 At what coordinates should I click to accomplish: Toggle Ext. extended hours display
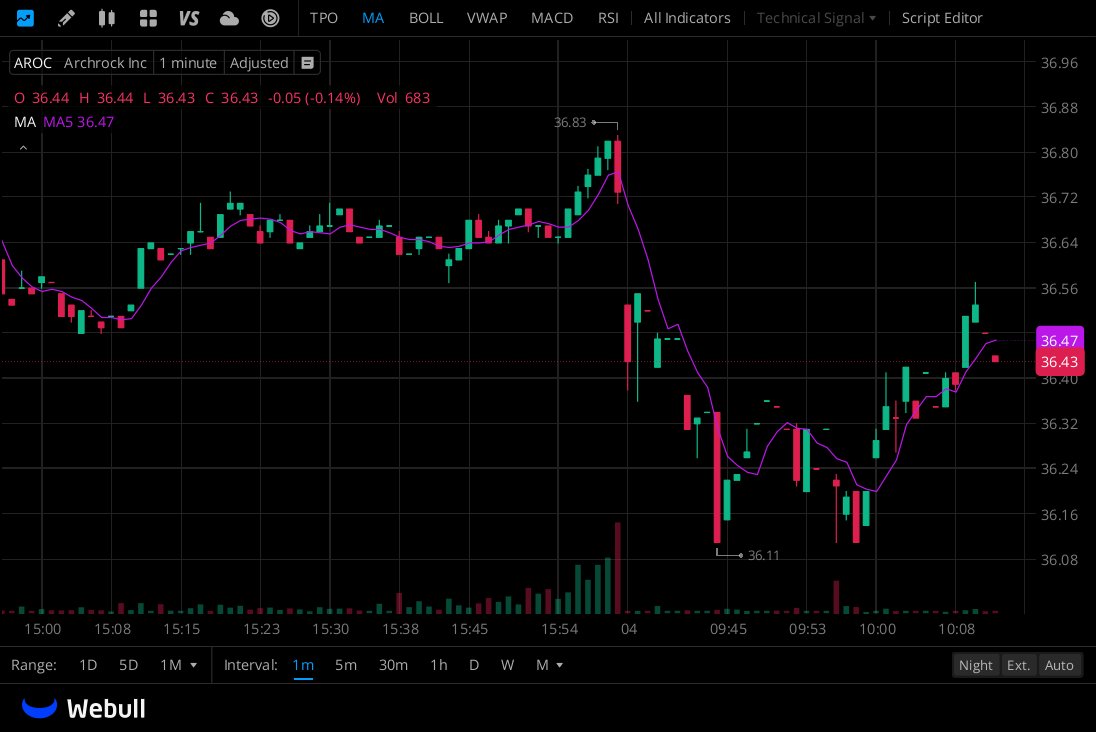[1018, 665]
